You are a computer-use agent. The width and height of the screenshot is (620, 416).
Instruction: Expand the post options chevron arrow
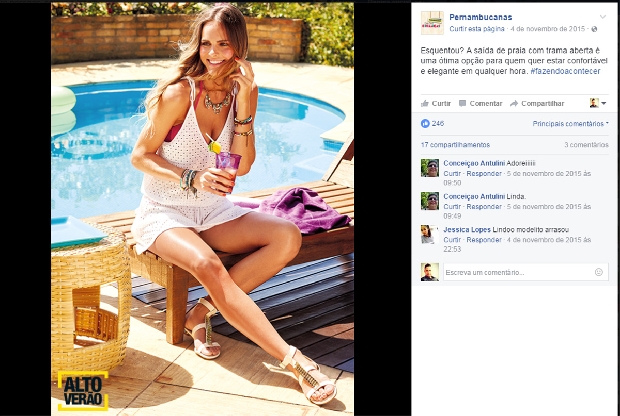603,17
